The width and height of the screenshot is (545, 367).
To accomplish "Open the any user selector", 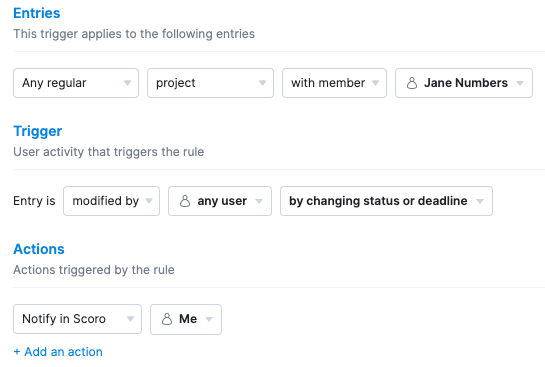I will coord(220,201).
